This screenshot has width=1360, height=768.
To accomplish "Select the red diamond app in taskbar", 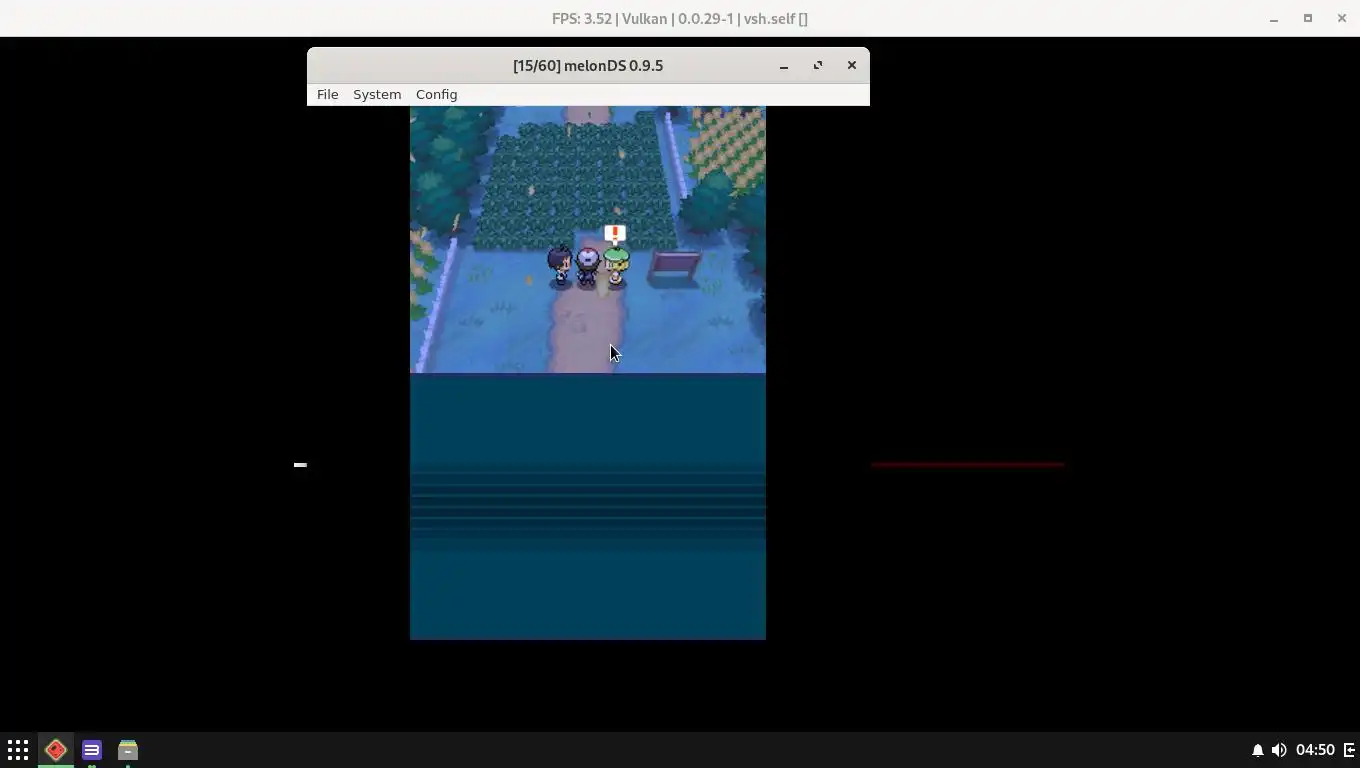I will 56,750.
